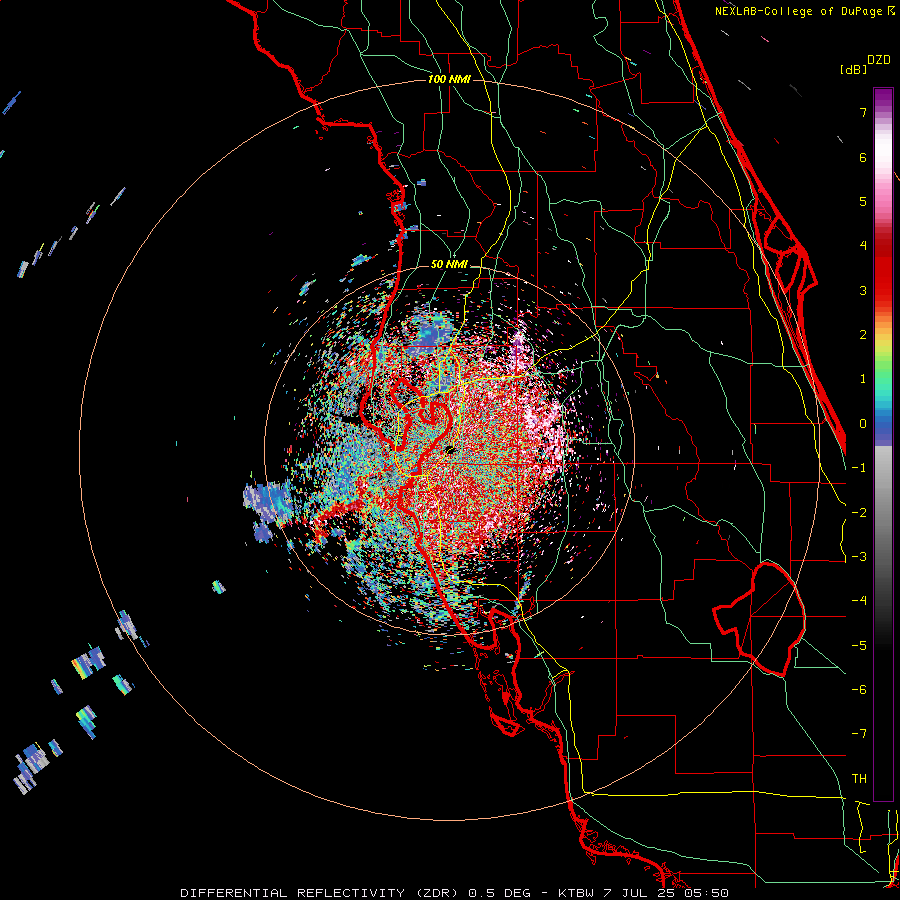Select the -4 value on the dB scale

pyautogui.click(x=859, y=601)
